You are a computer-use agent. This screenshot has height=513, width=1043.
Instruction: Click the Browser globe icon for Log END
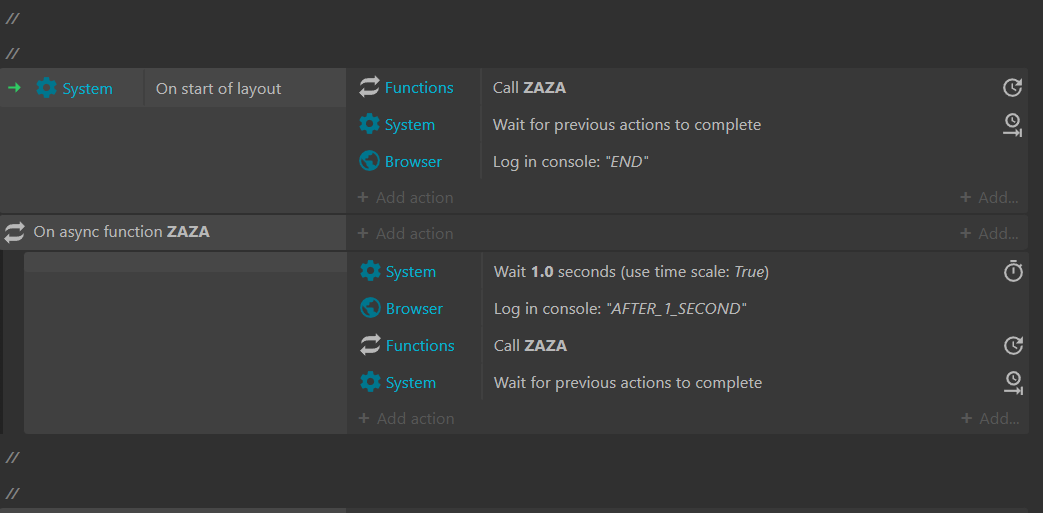click(x=369, y=161)
